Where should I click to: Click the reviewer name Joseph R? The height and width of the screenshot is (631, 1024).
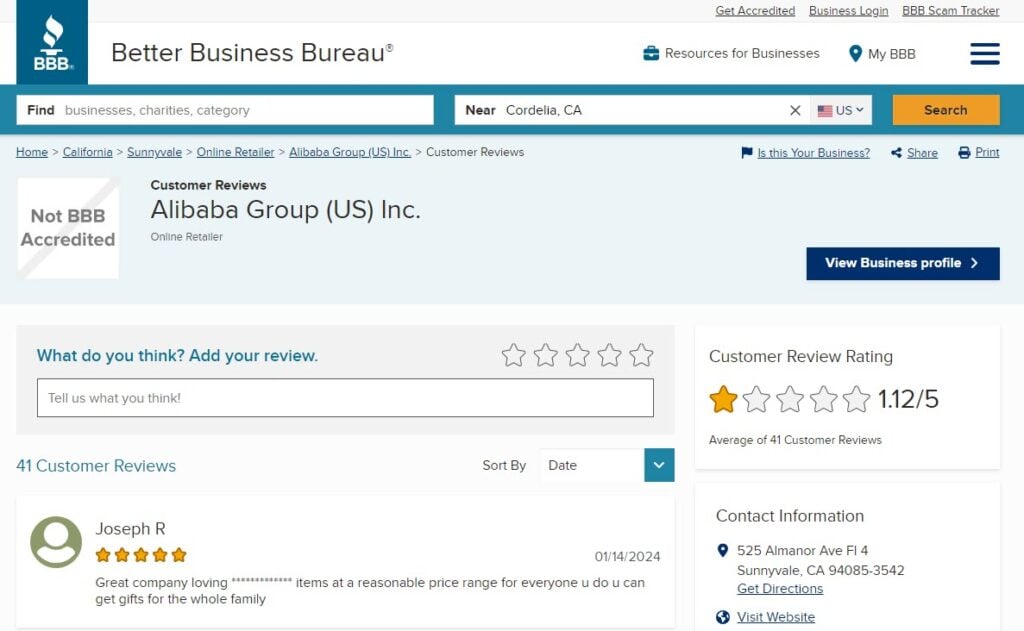(x=131, y=528)
